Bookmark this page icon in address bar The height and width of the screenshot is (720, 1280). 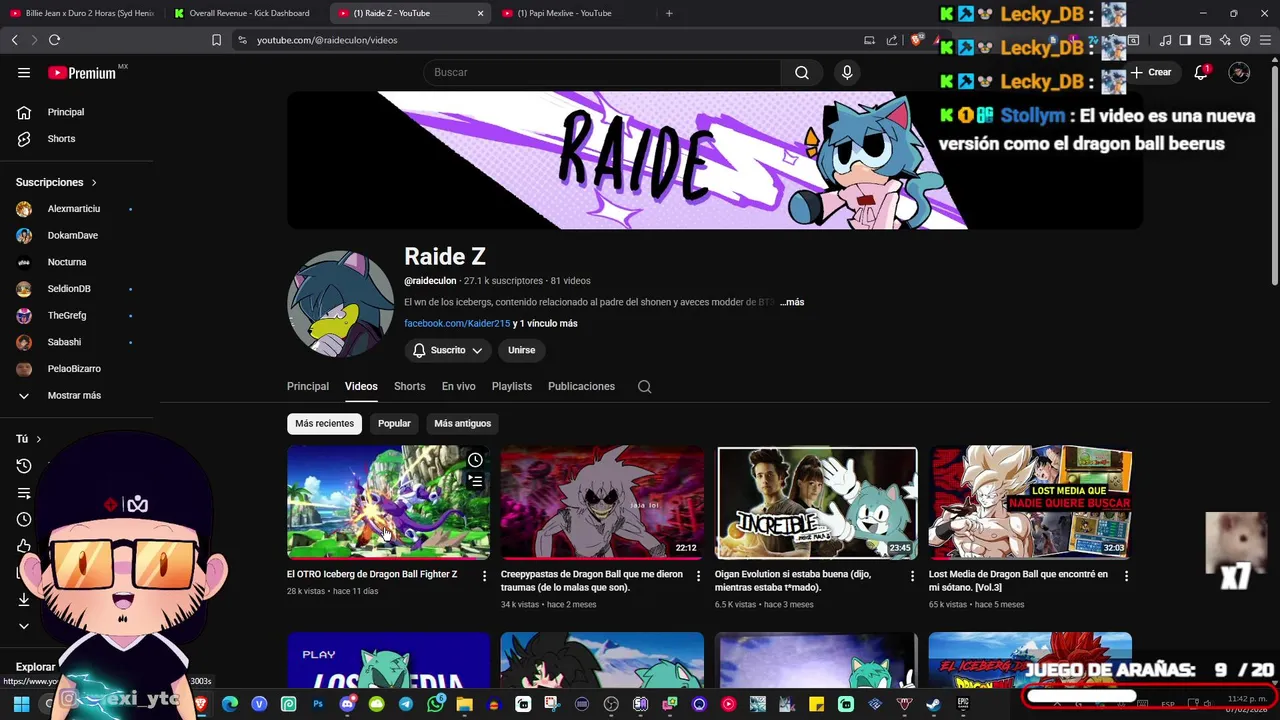(216, 40)
